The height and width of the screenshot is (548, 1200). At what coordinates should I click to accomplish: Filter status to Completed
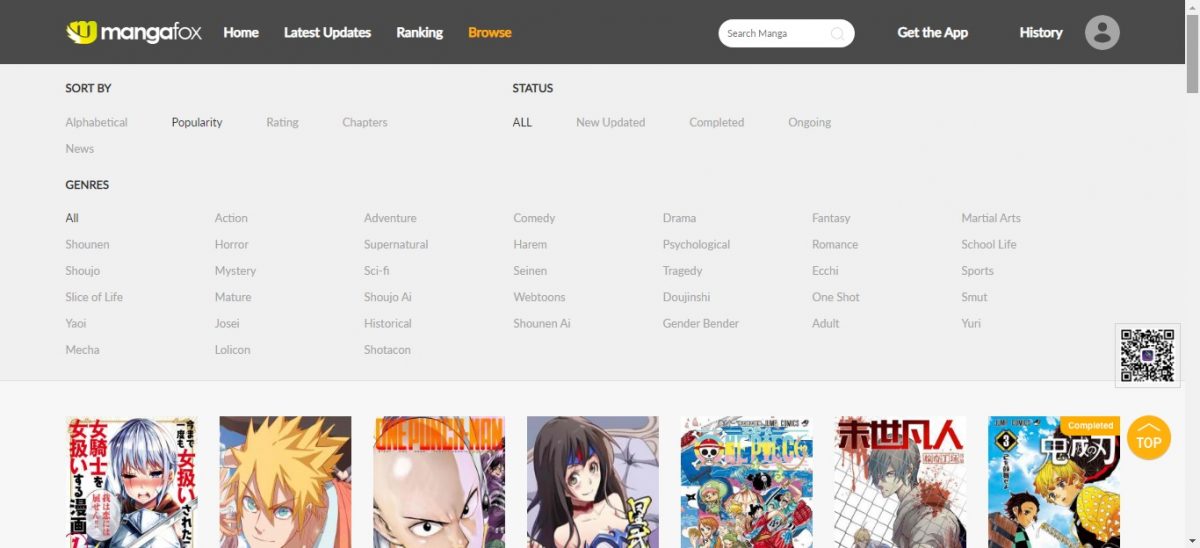(x=716, y=122)
